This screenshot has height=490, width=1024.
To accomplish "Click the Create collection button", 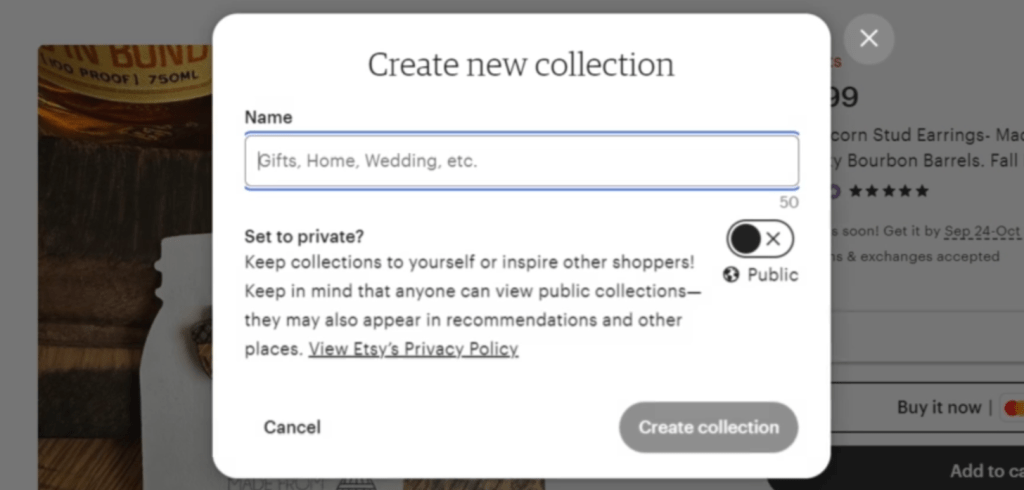I will pyautogui.click(x=708, y=427).
